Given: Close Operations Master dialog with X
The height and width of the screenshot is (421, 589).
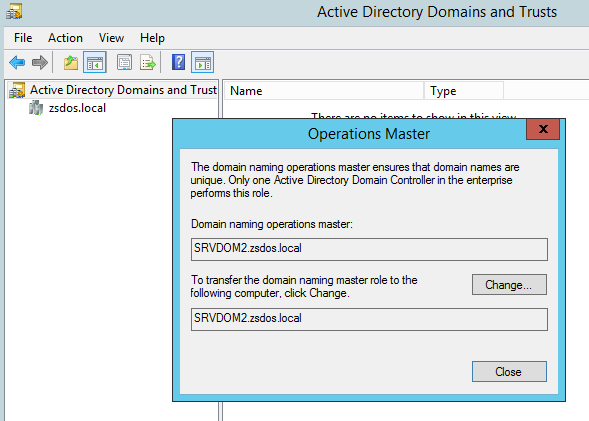Looking at the screenshot, I should pyautogui.click(x=543, y=129).
